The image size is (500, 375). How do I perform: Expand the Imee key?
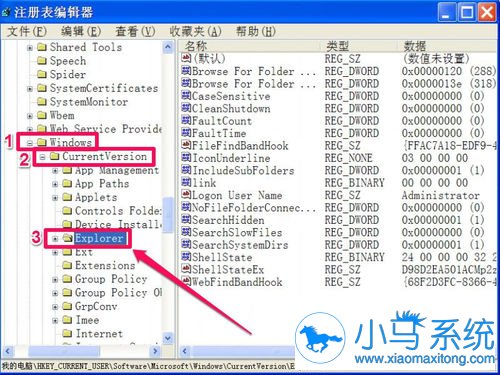pos(55,321)
